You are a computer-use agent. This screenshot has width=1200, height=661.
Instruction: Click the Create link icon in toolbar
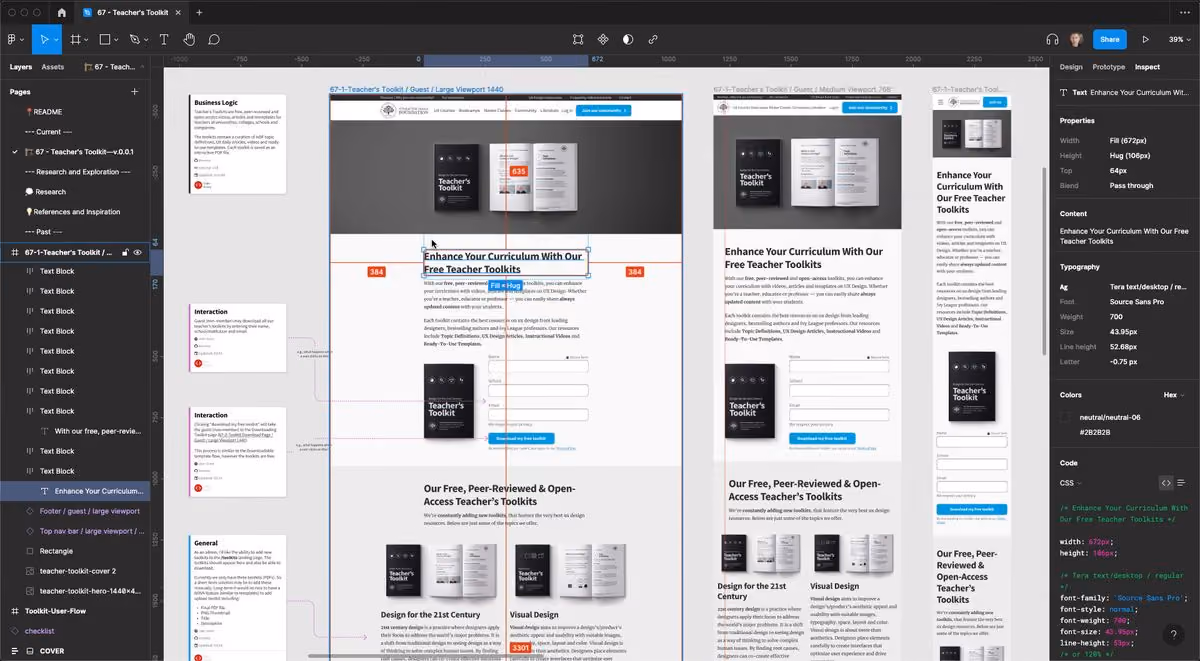coord(653,39)
